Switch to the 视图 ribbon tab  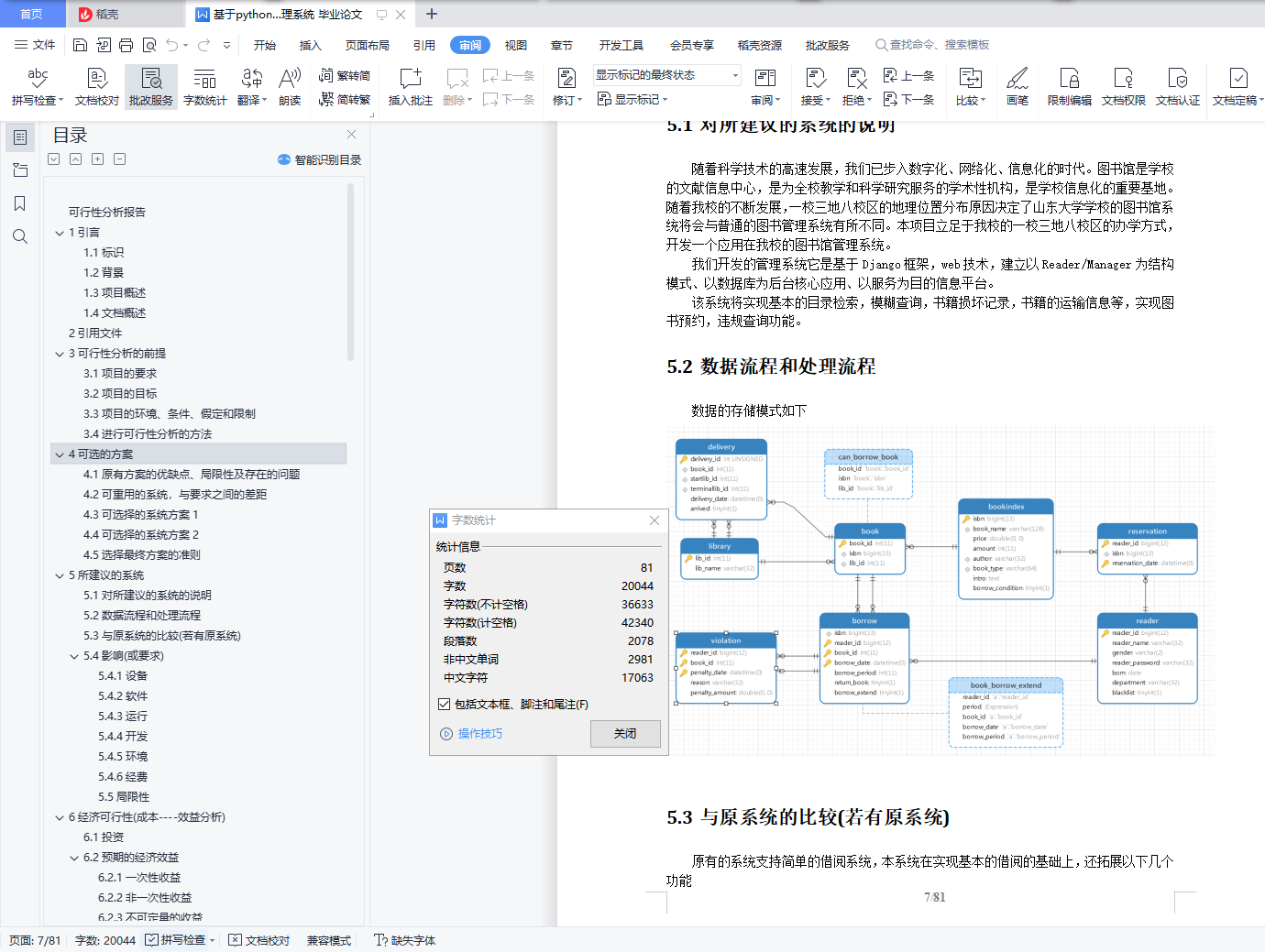coord(516,45)
